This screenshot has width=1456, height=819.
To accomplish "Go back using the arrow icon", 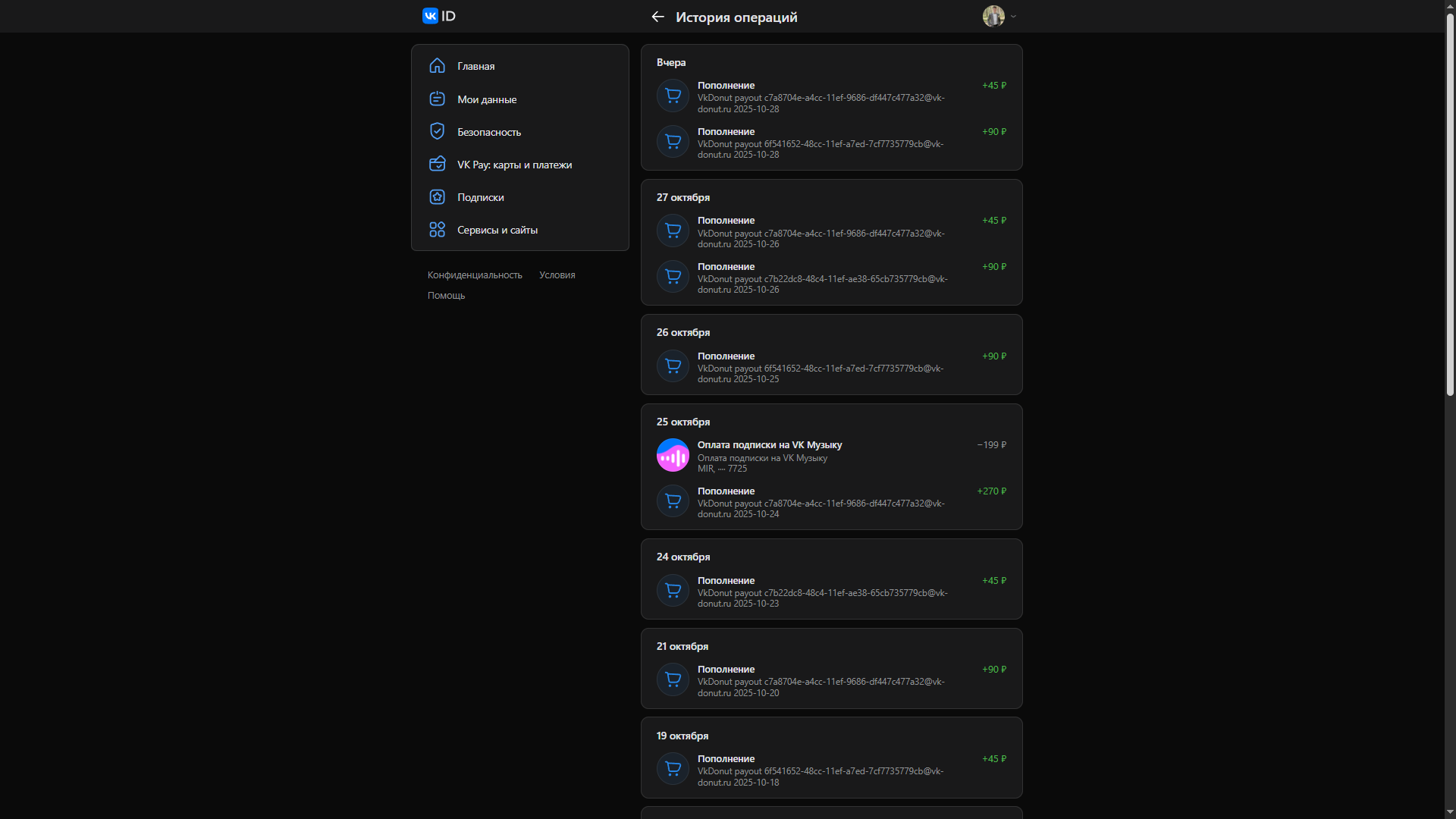I will 657,17.
